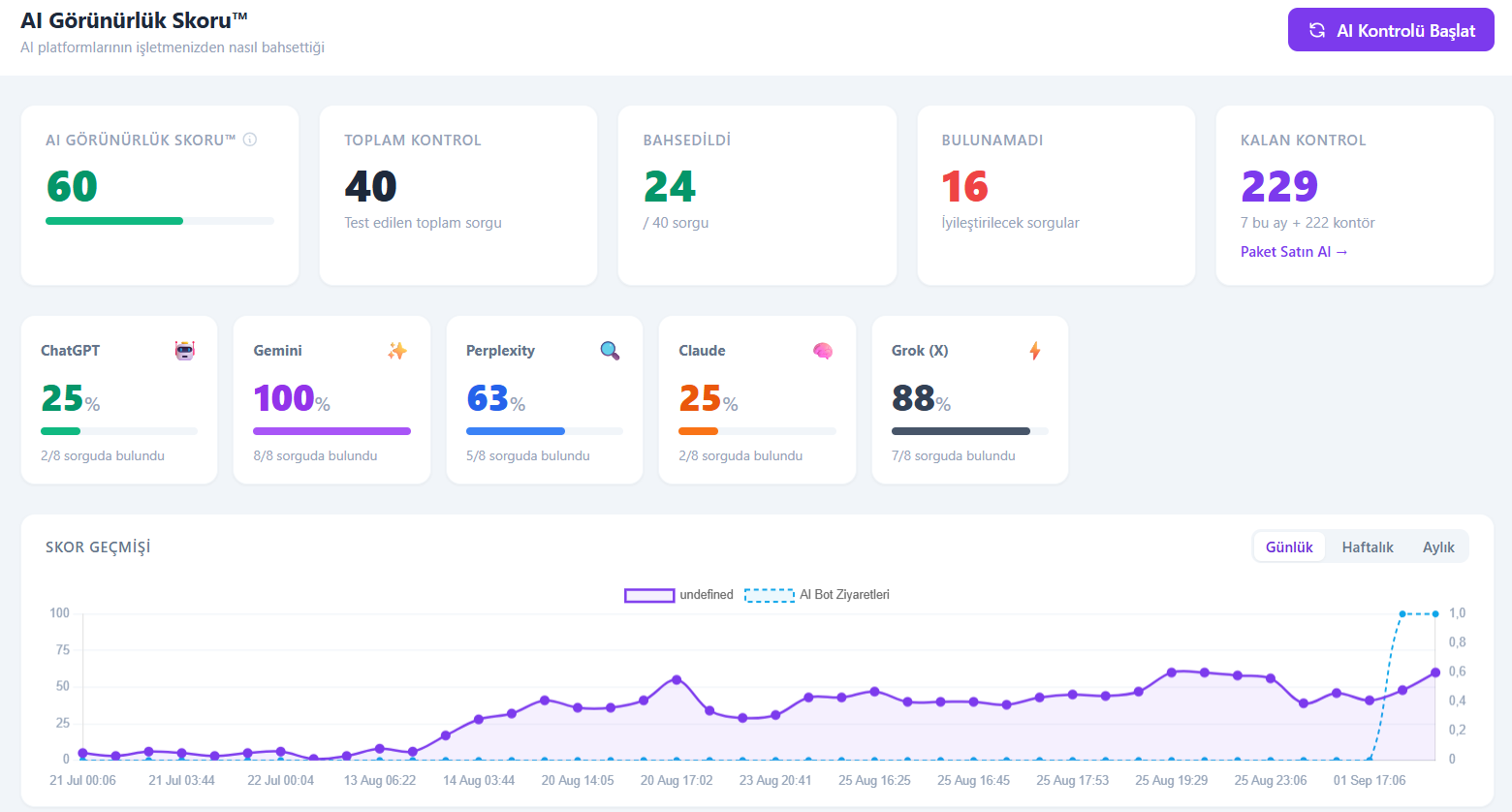This screenshot has width=1512, height=812.
Task: Toggle AI Bot Ziyaretleri legend series
Action: click(817, 595)
